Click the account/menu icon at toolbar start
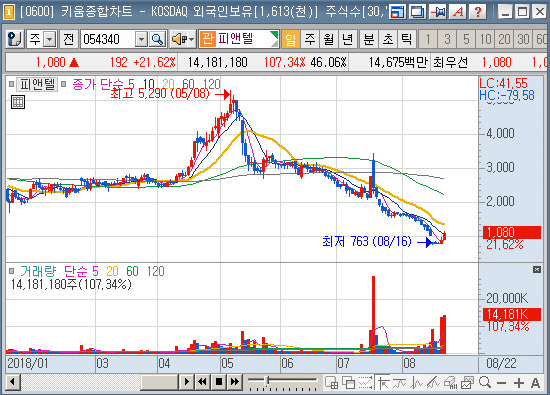550x395 pixels. (15, 39)
